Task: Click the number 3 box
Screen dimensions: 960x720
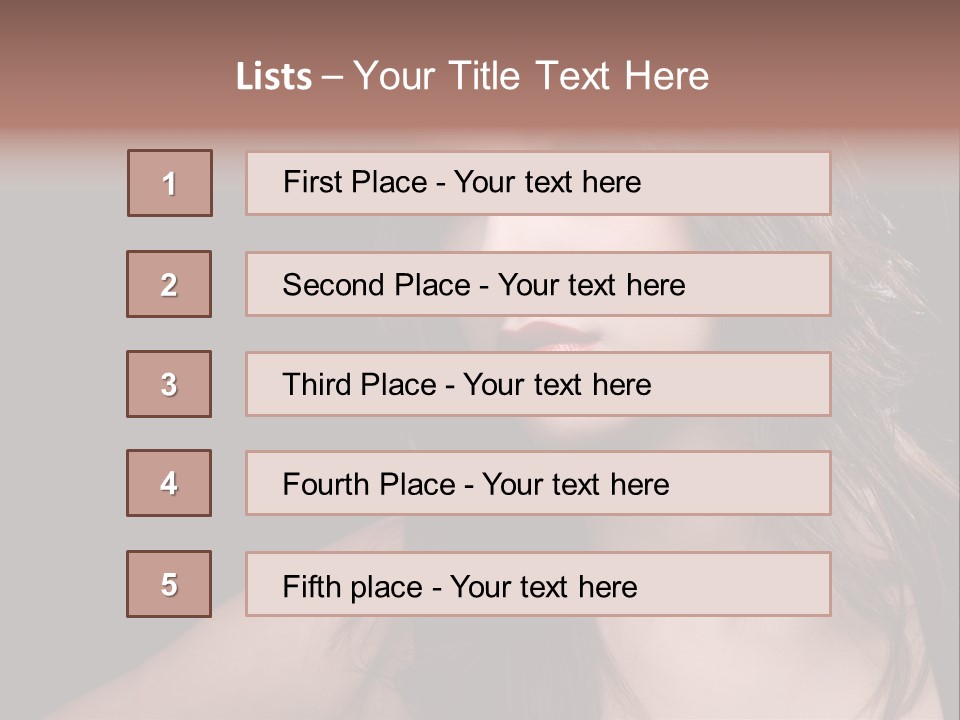Action: (169, 384)
